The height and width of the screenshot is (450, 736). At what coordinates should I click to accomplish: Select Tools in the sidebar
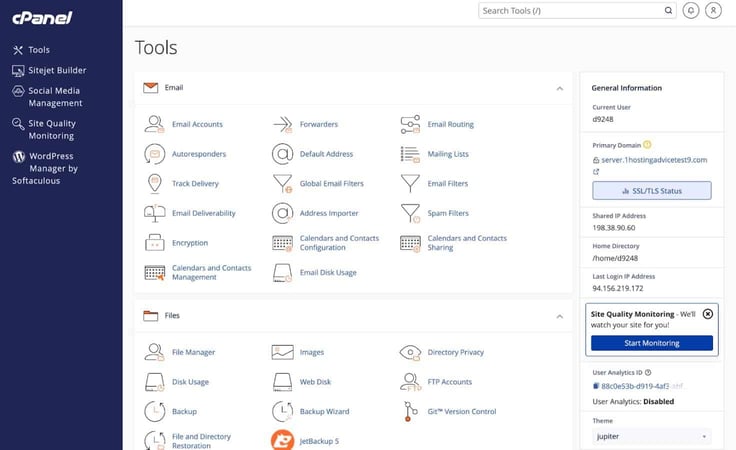[x=31, y=50]
